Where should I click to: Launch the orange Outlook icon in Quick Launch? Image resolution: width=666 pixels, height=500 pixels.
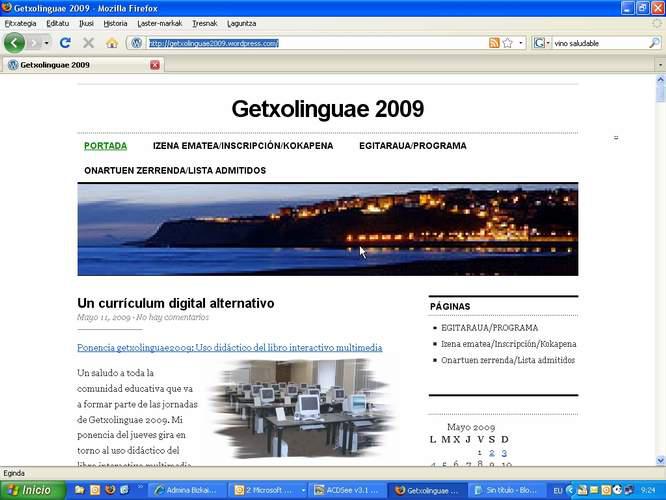95,490
